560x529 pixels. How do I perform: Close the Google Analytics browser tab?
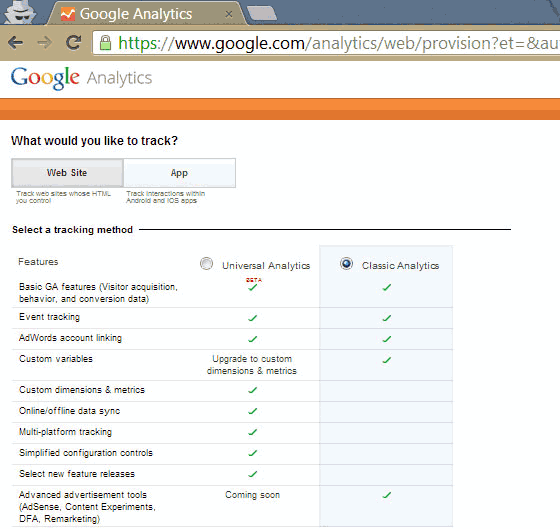point(229,14)
